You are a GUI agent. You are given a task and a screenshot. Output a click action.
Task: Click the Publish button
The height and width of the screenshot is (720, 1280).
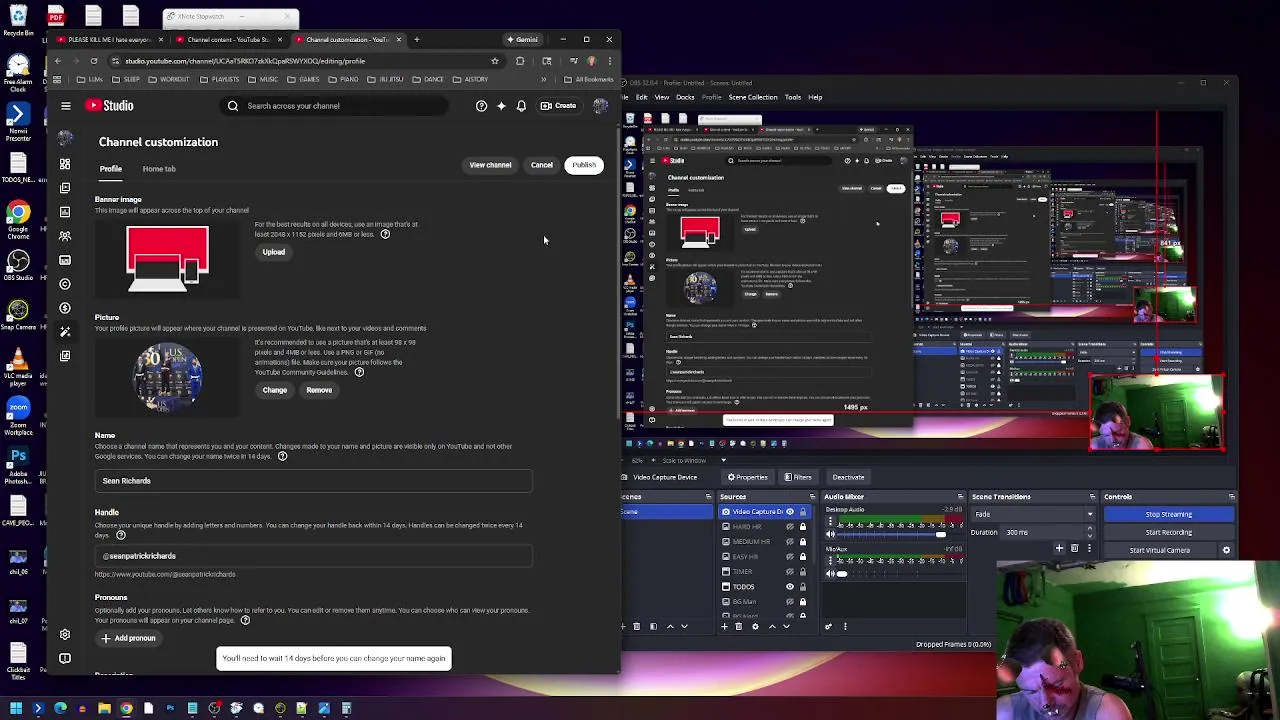[584, 165]
